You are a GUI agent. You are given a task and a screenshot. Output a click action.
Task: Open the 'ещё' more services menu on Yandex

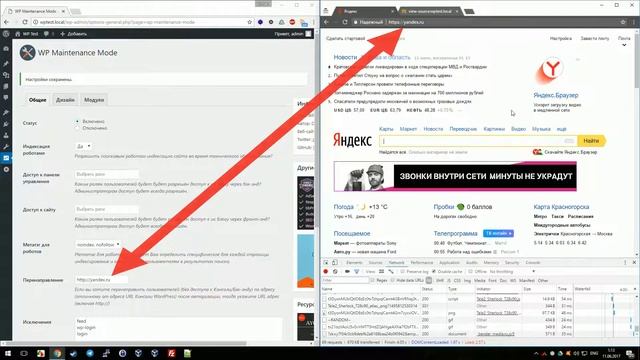[562, 129]
